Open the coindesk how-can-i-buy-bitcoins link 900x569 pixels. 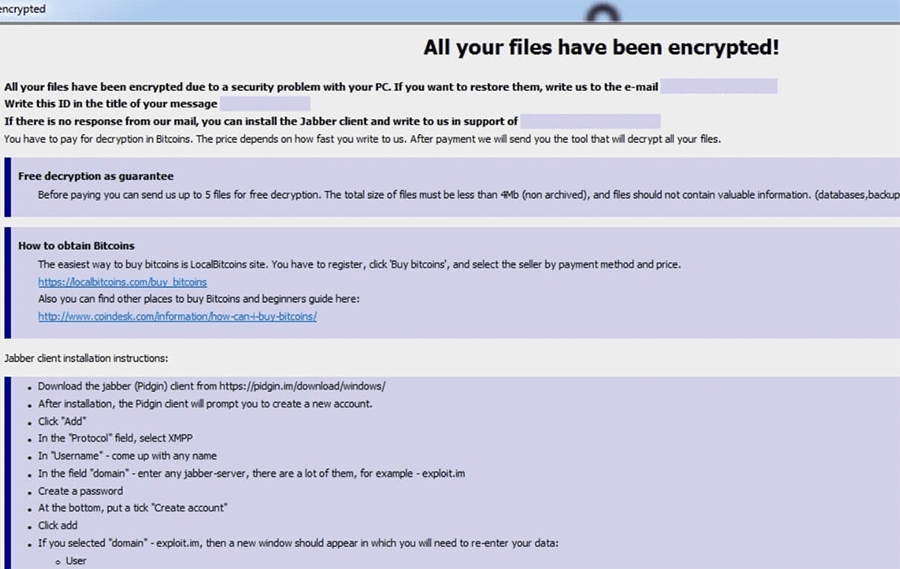point(177,316)
